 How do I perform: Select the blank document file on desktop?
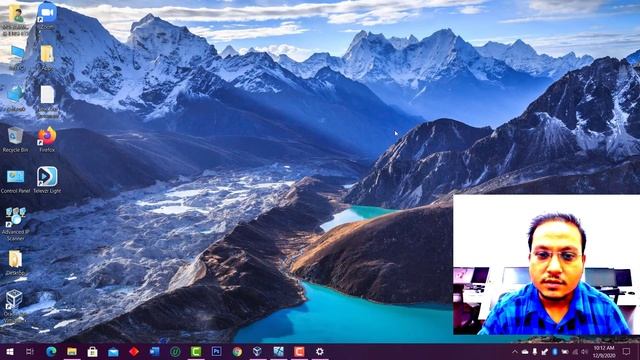coord(47,101)
